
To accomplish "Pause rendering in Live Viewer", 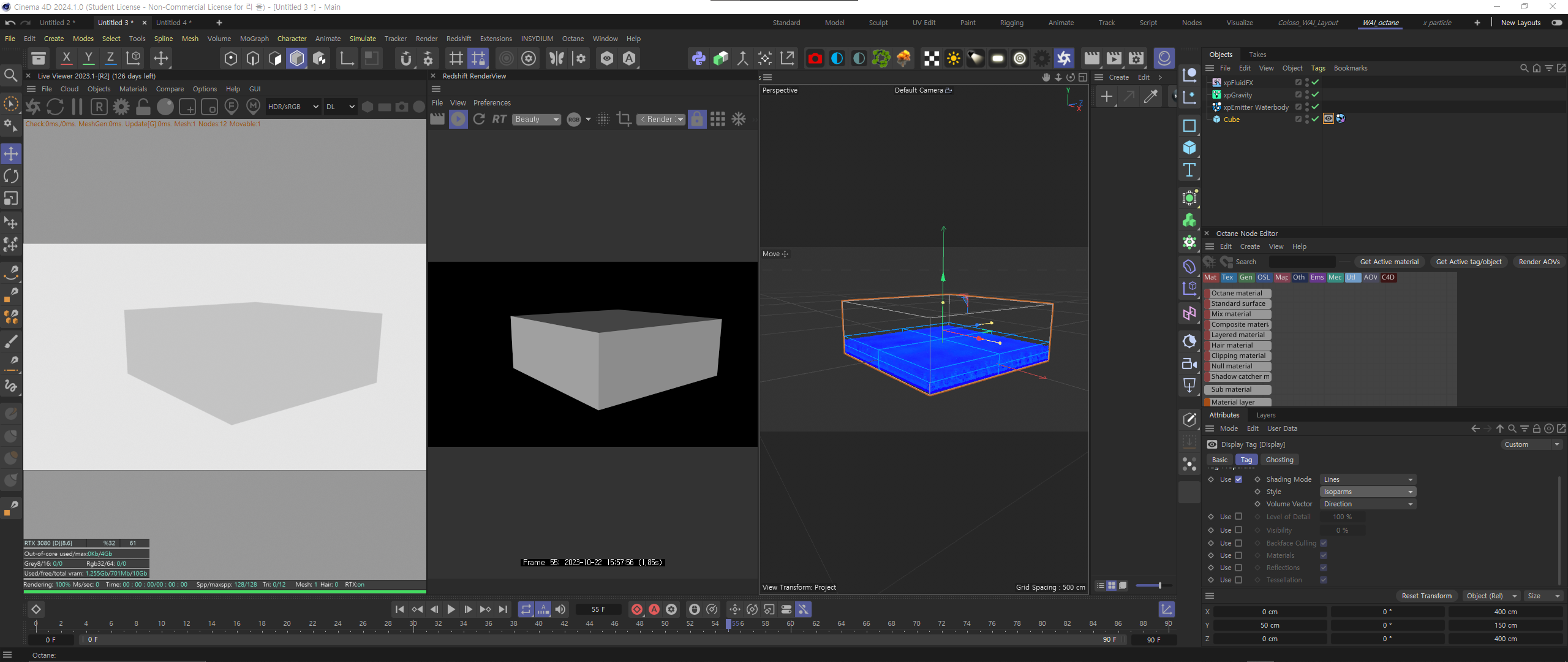I will 77,107.
